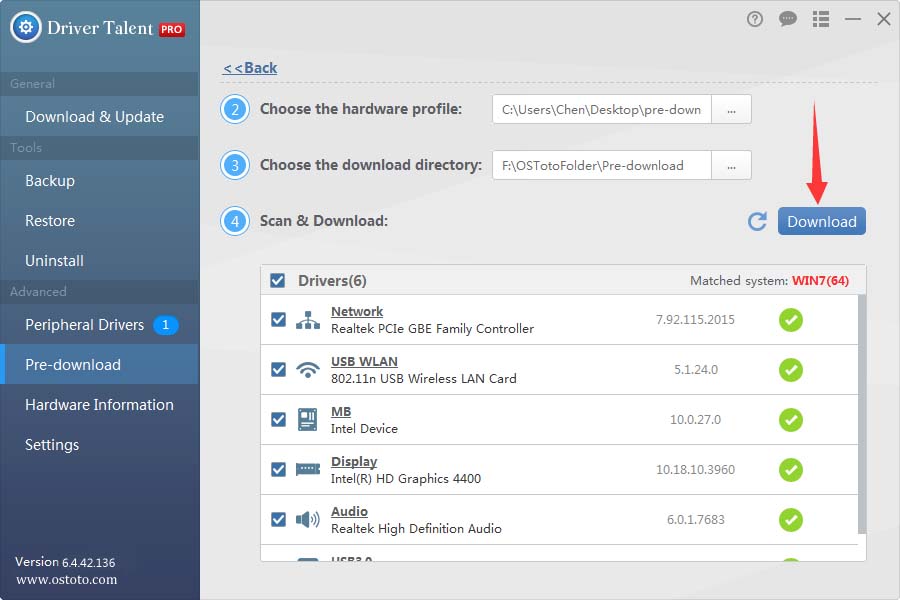Click the Audio driver name link
The height and width of the screenshot is (600, 900).
350,511
